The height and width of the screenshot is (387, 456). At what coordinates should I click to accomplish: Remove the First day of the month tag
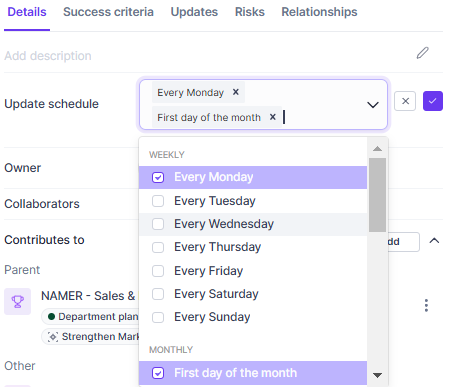click(273, 117)
